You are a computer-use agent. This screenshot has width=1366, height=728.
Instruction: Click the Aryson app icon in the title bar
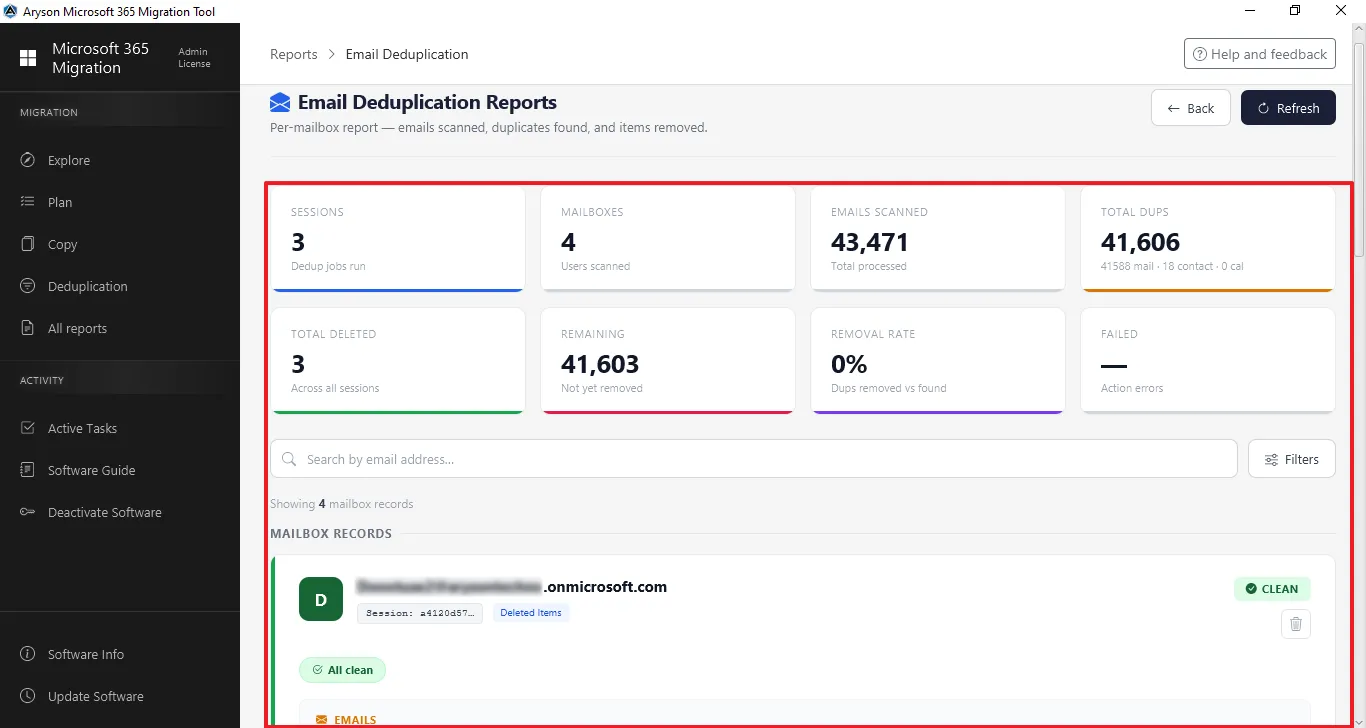pyautogui.click(x=10, y=11)
